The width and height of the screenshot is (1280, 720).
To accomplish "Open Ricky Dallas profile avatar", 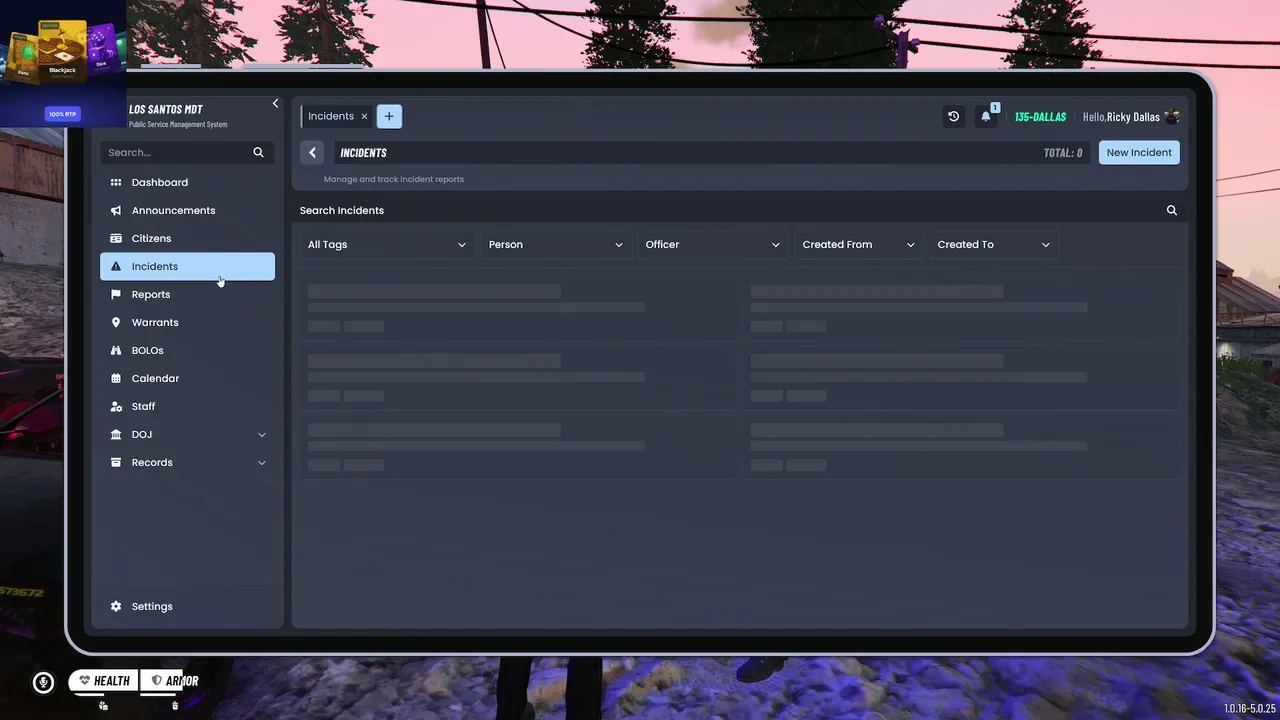I will click(1172, 116).
